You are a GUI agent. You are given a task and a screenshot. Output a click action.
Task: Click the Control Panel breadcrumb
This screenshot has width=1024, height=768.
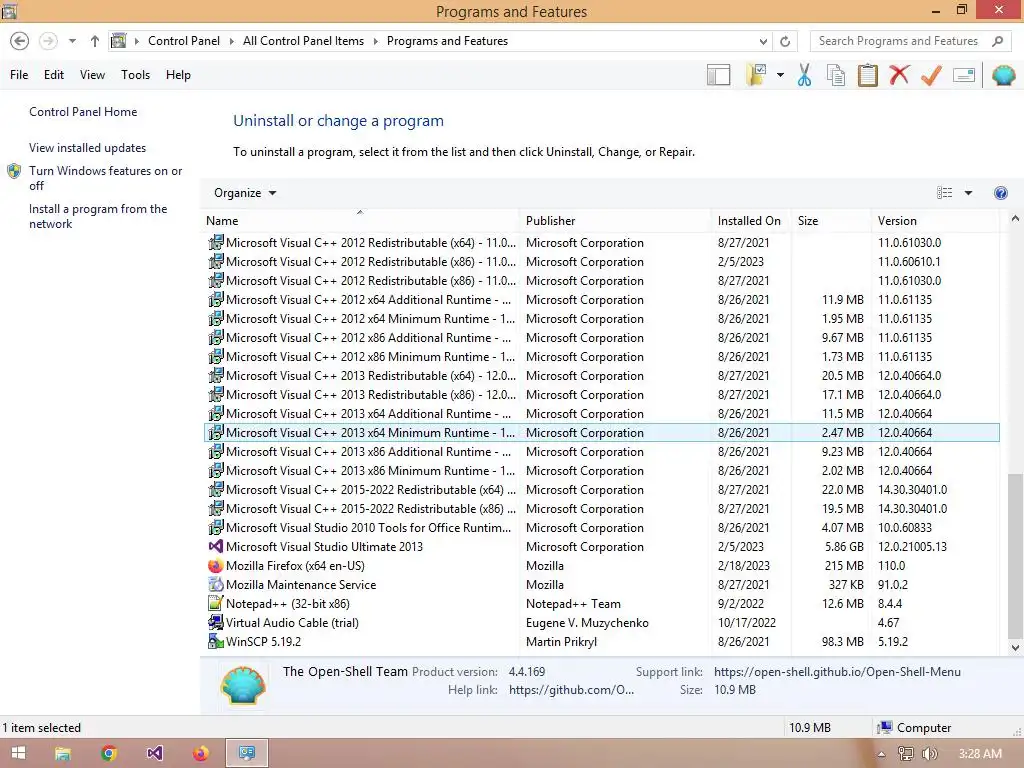184,41
